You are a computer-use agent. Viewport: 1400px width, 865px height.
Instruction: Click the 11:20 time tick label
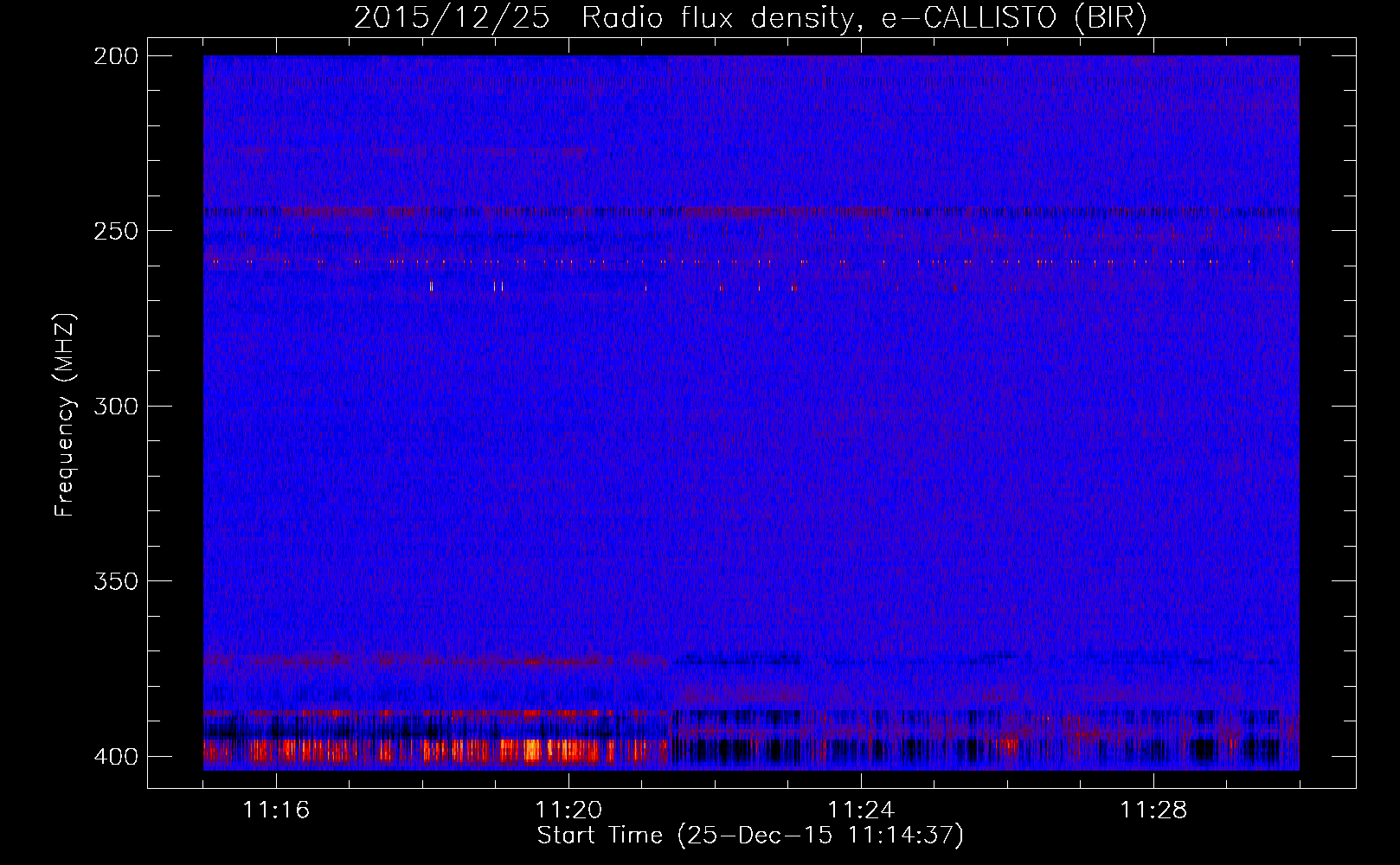click(x=568, y=810)
